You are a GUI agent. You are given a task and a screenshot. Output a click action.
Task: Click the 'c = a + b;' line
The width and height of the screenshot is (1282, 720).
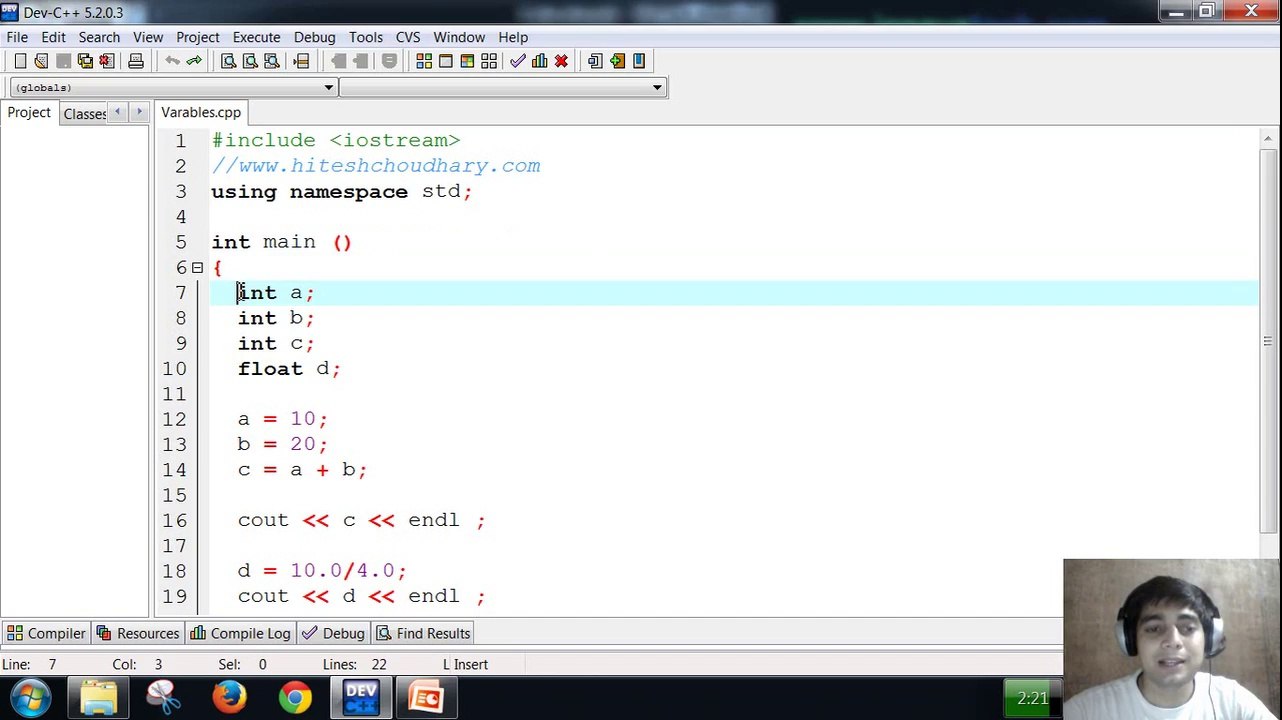pyautogui.click(x=302, y=470)
